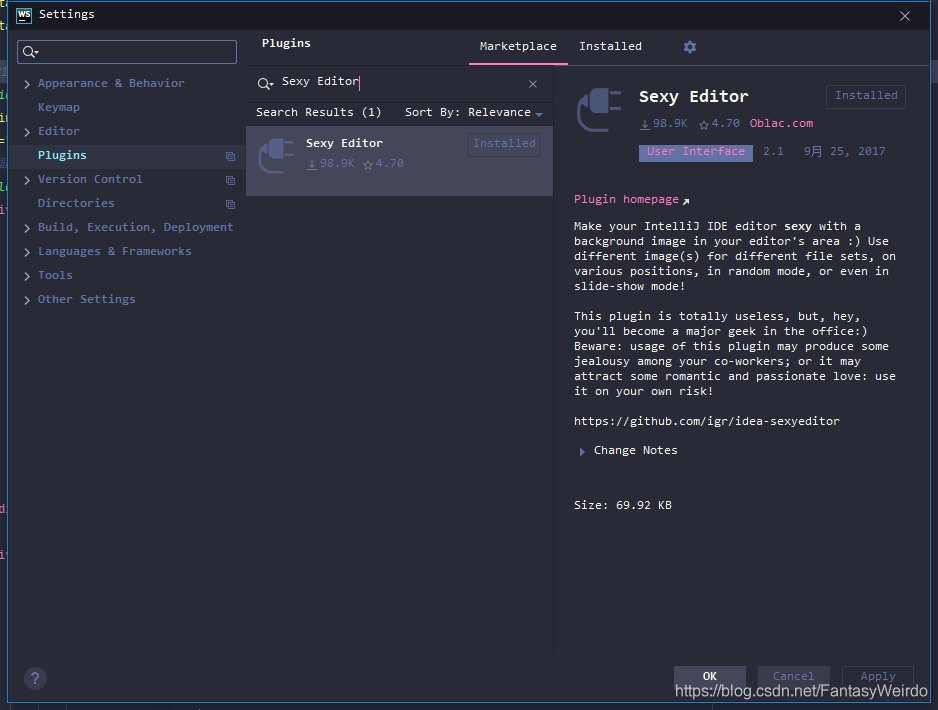The width and height of the screenshot is (938, 710).
Task: Click the Cancel button
Action: [793, 676]
